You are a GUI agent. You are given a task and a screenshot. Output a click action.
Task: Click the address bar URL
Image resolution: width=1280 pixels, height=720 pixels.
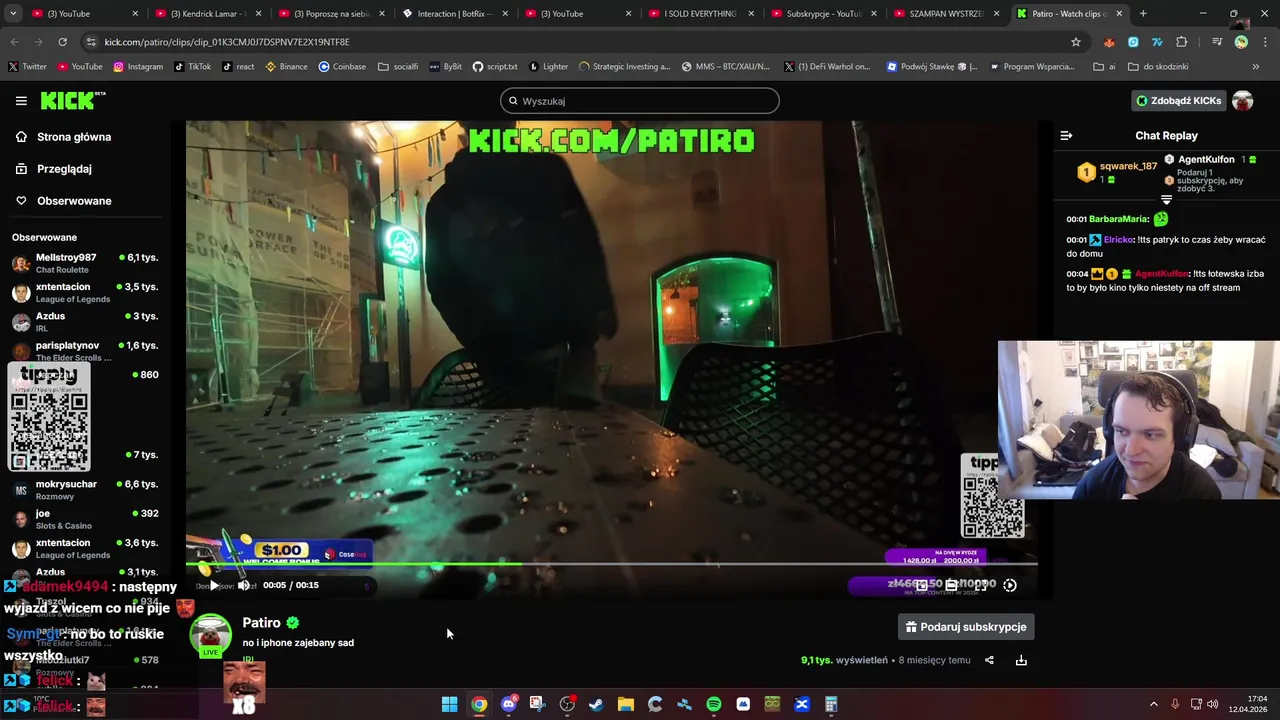pyautogui.click(x=227, y=42)
